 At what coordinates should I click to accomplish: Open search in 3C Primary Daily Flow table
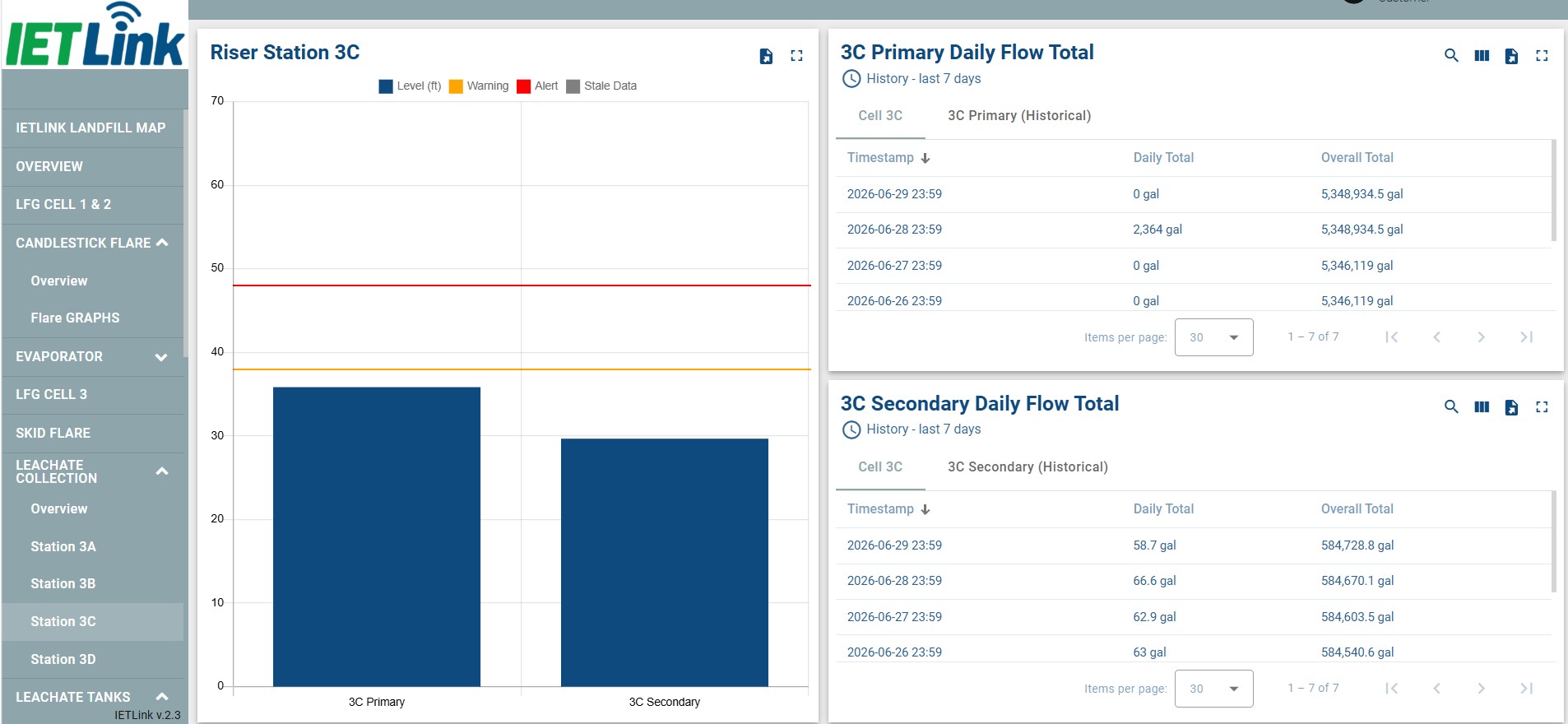click(x=1451, y=56)
